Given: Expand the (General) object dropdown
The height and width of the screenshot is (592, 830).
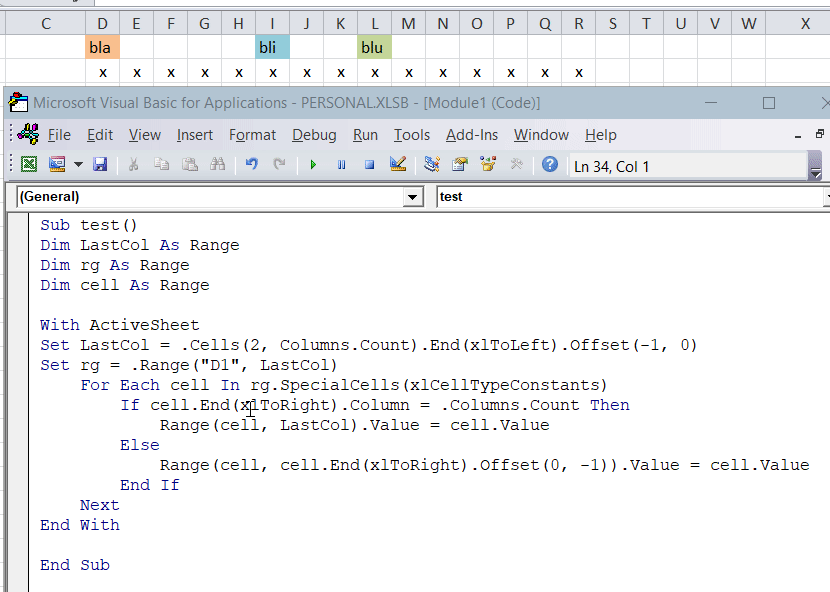Looking at the screenshot, I should [411, 197].
